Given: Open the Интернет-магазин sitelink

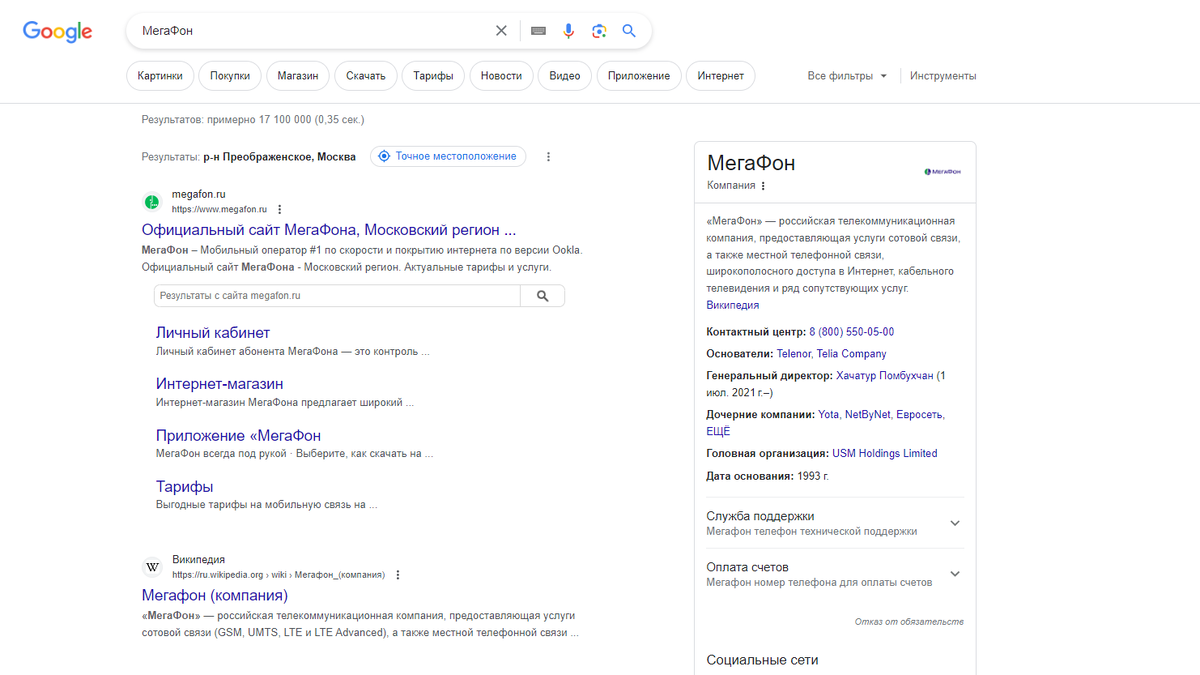Looking at the screenshot, I should pyautogui.click(x=220, y=384).
